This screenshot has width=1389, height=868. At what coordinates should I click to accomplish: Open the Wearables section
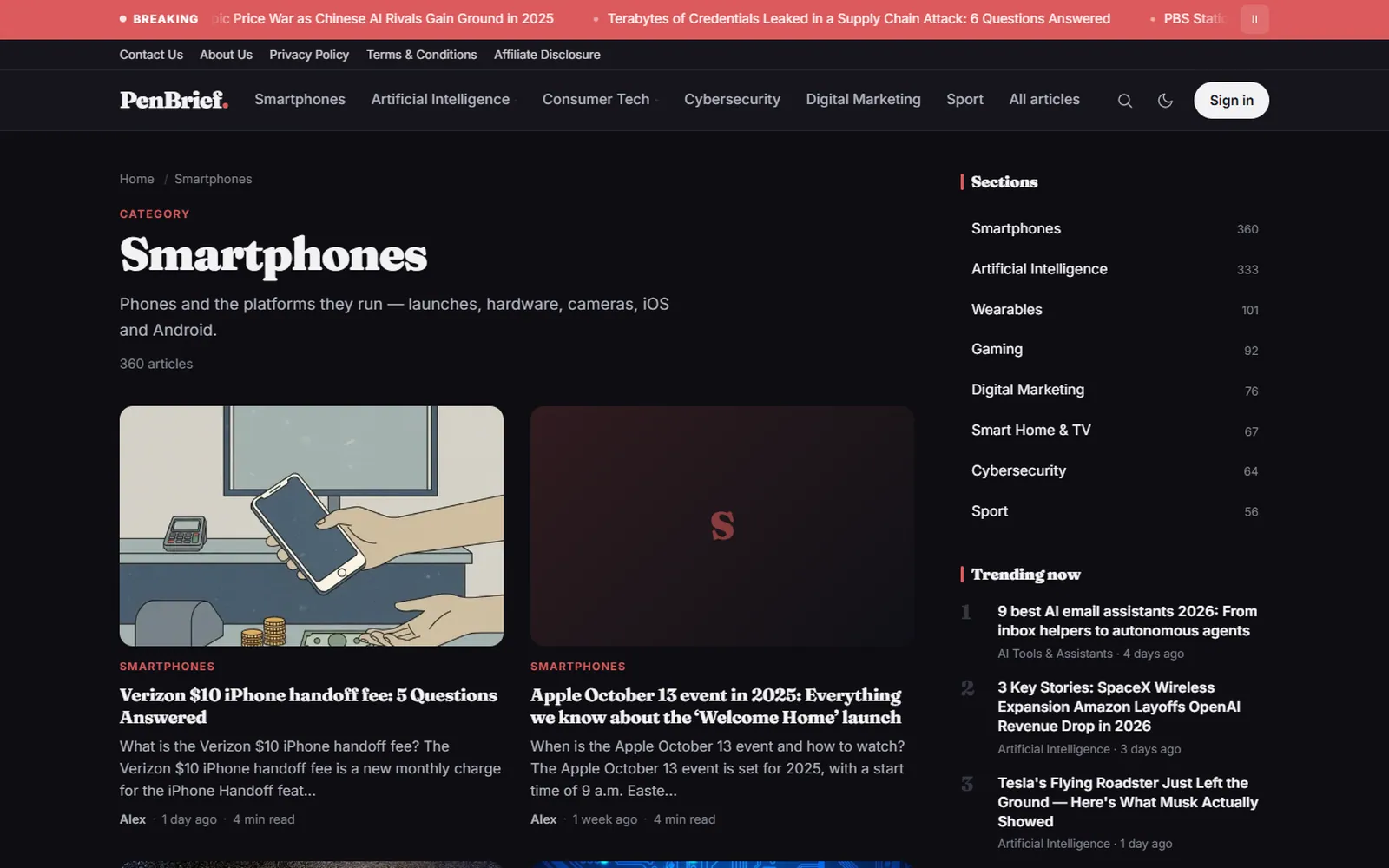pyautogui.click(x=1115, y=309)
